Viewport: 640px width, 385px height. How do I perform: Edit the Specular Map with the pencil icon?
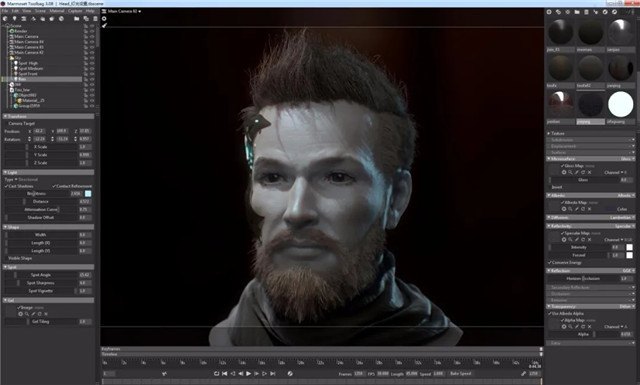[x=577, y=240]
